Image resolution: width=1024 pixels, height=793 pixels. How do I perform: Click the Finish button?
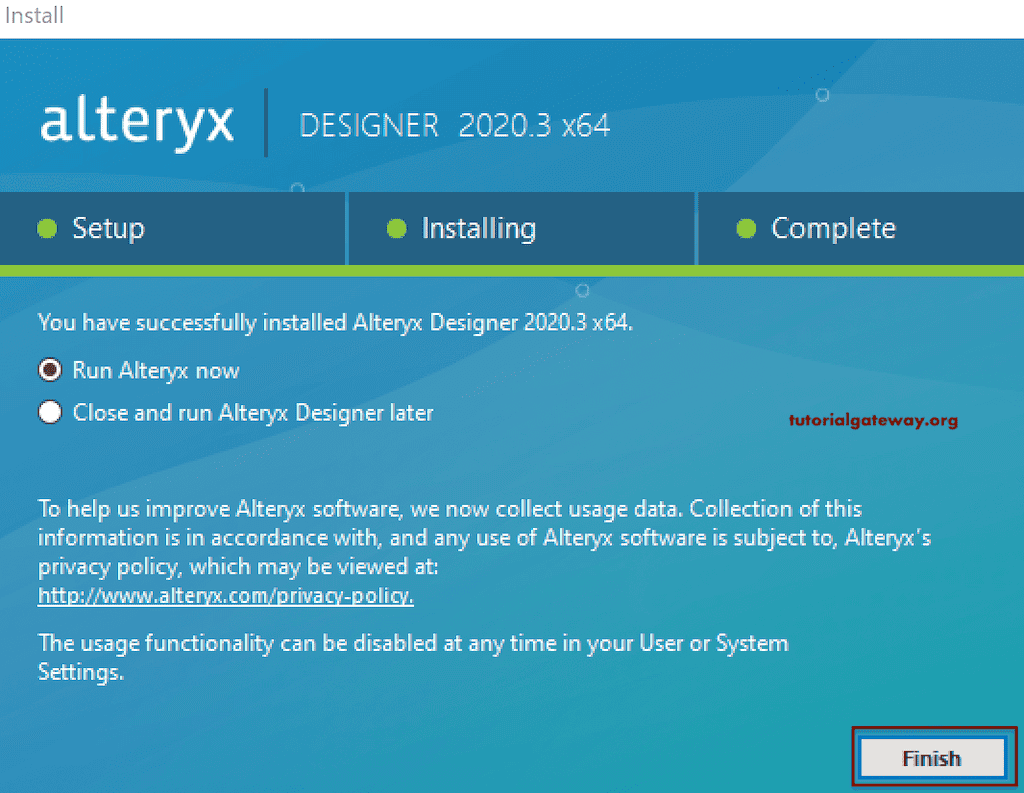pyautogui.click(x=932, y=758)
